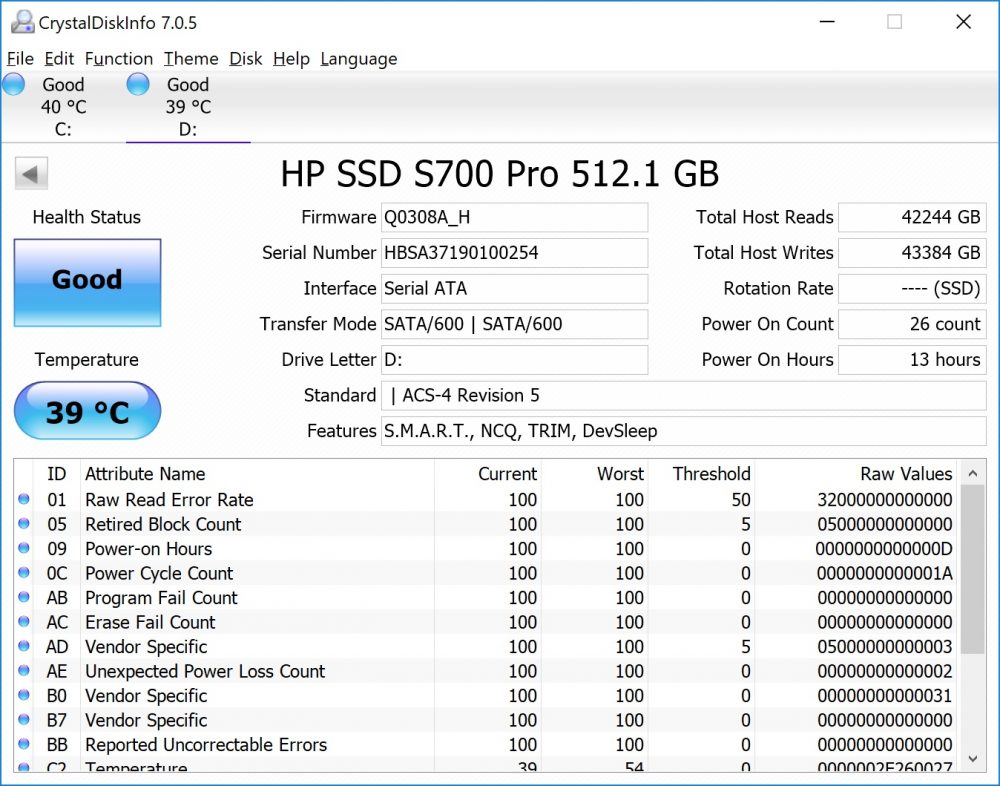The height and width of the screenshot is (786, 1000).
Task: Click status dot for Raw Read Error Rate
Action: (24, 499)
